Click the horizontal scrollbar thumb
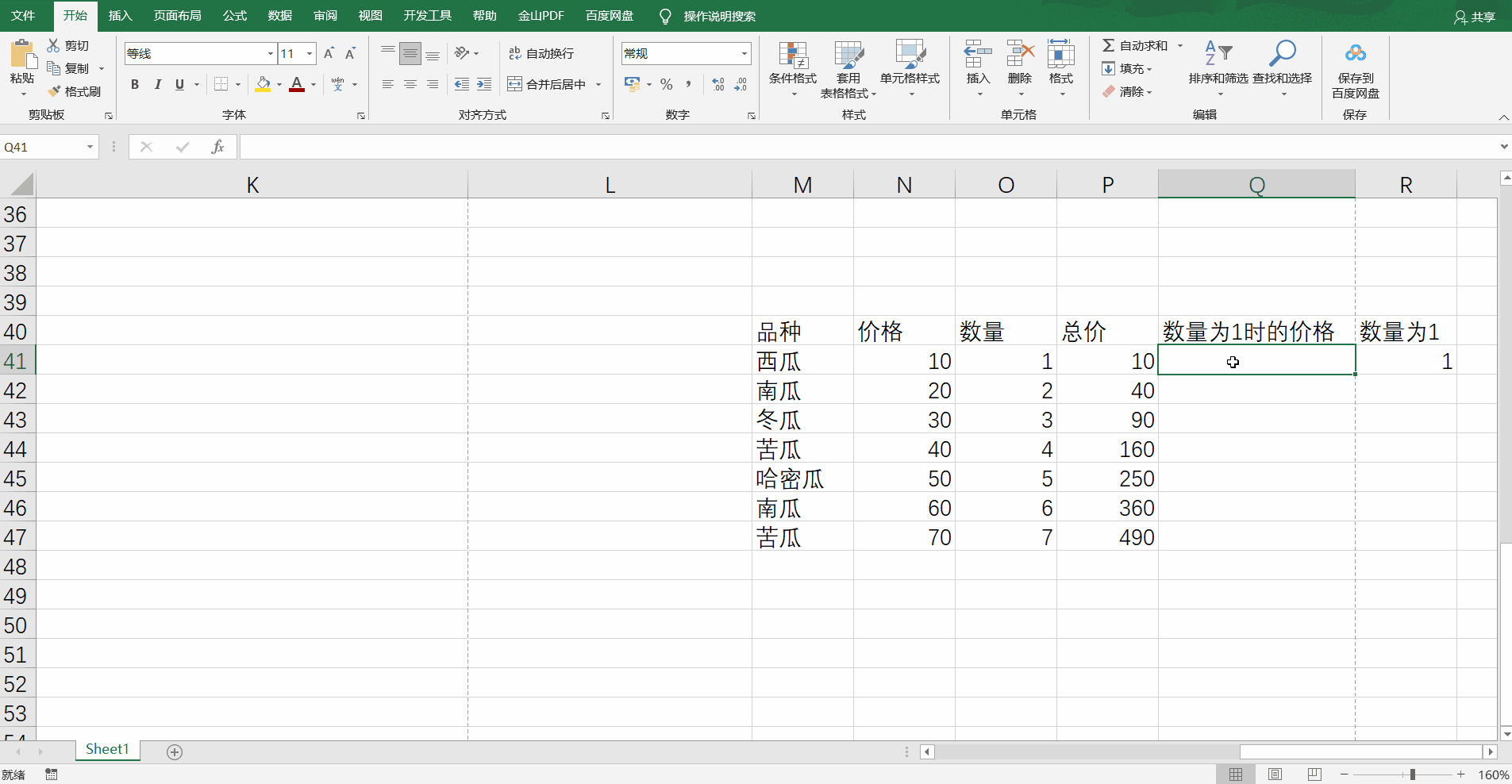Viewport: 1512px width, 784px height. 1360,751
